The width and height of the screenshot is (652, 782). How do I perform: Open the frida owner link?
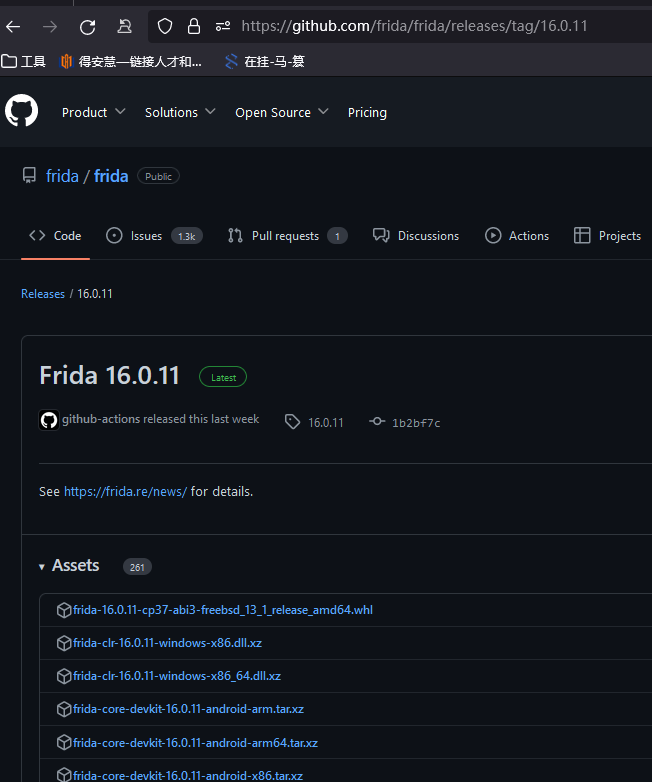click(62, 176)
